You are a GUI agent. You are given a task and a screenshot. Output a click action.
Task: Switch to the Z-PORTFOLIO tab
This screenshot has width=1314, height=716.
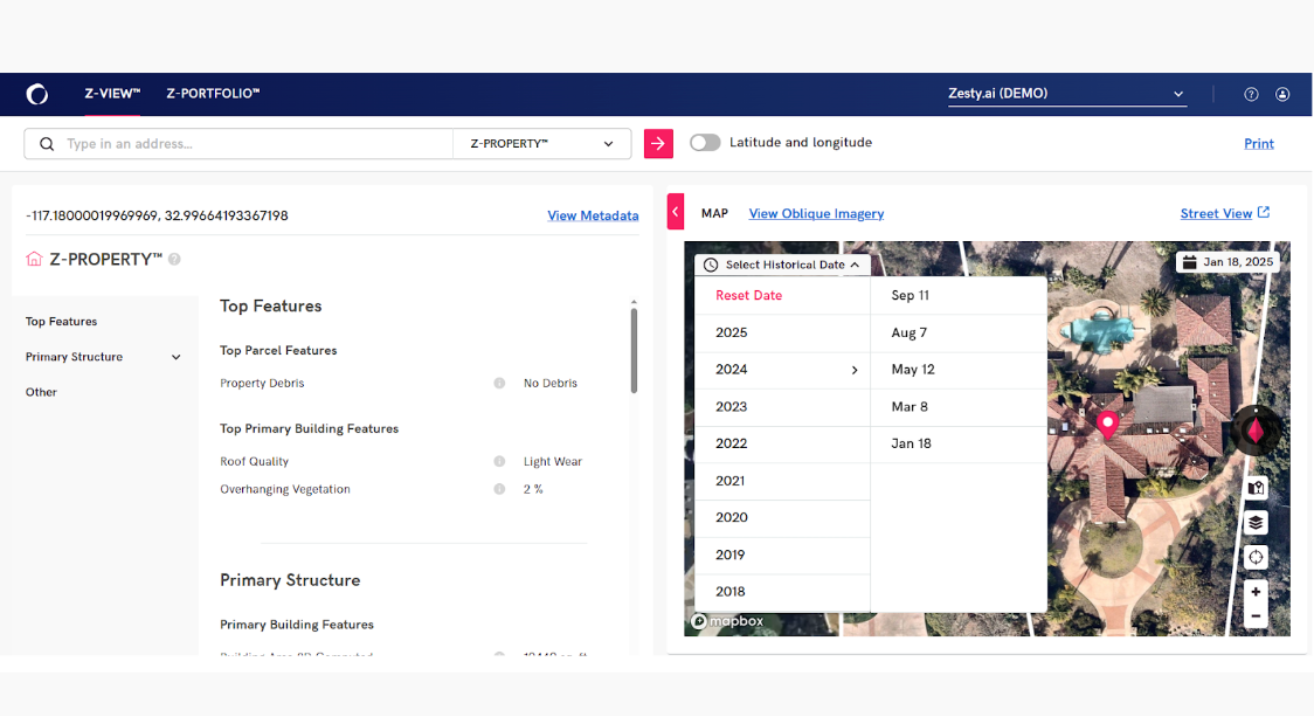213,93
